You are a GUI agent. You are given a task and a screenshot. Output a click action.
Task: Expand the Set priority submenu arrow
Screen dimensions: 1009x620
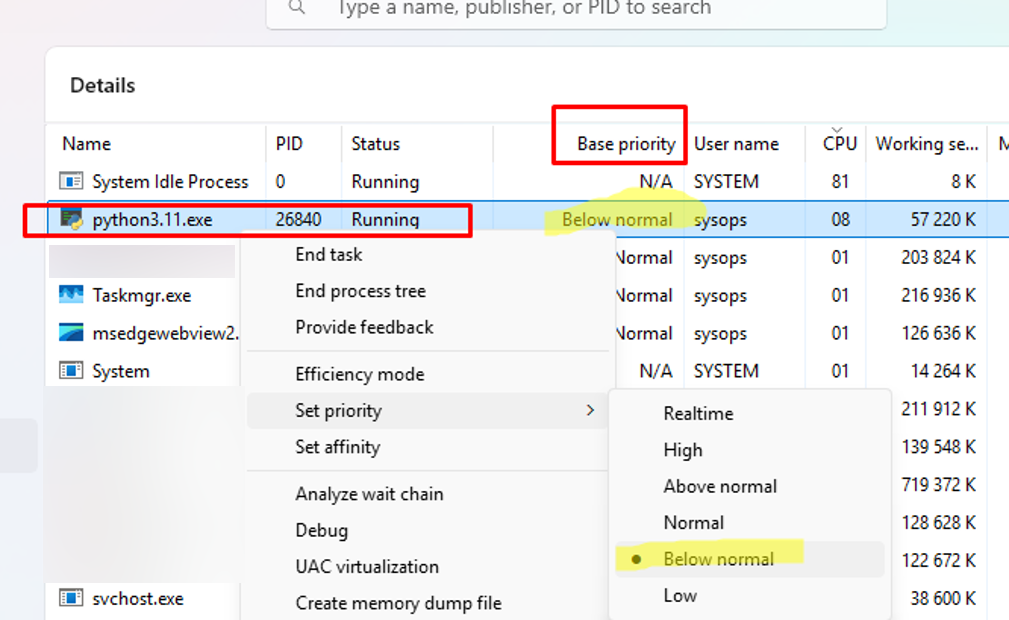coord(590,410)
